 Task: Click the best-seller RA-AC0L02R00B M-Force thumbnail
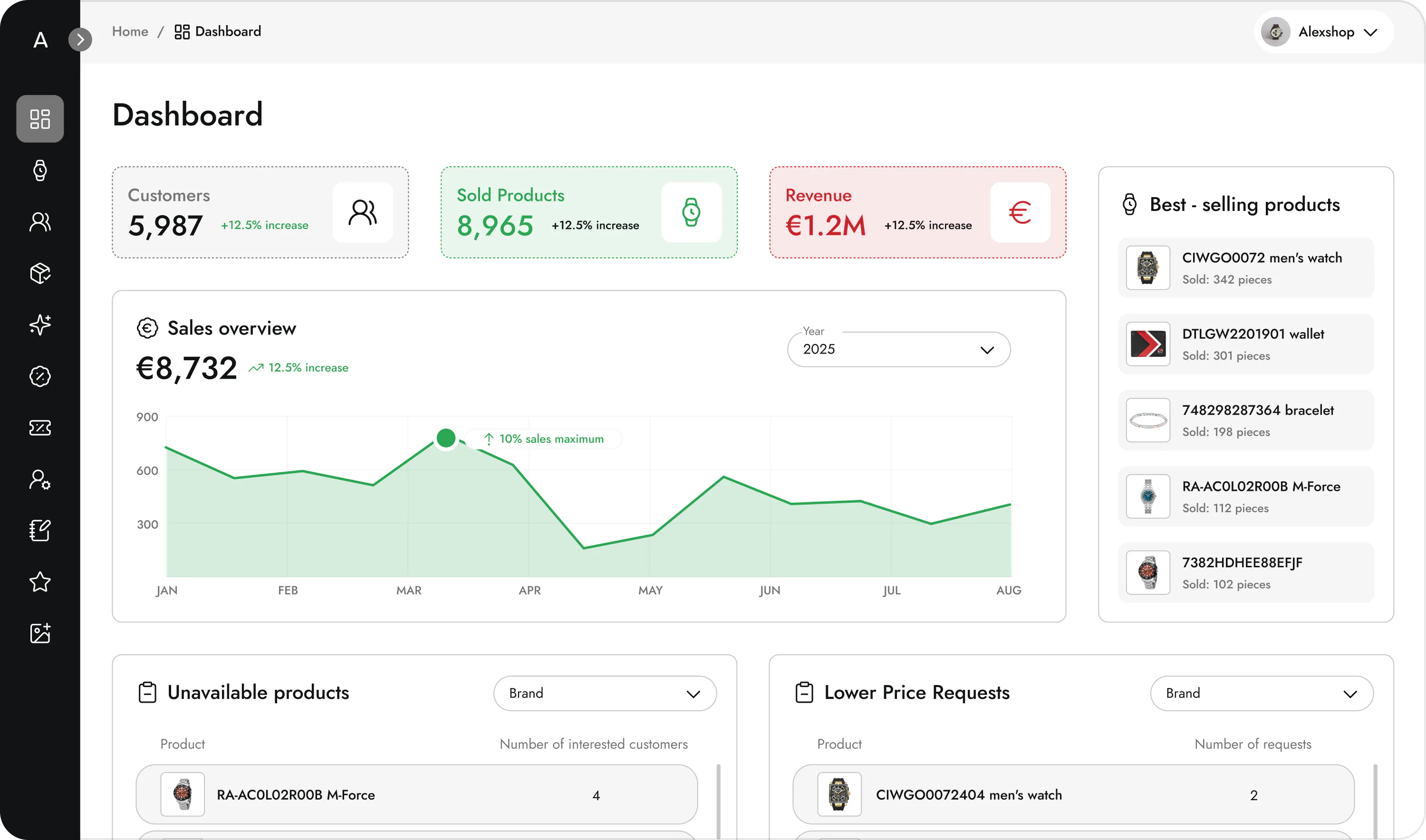tap(1148, 496)
